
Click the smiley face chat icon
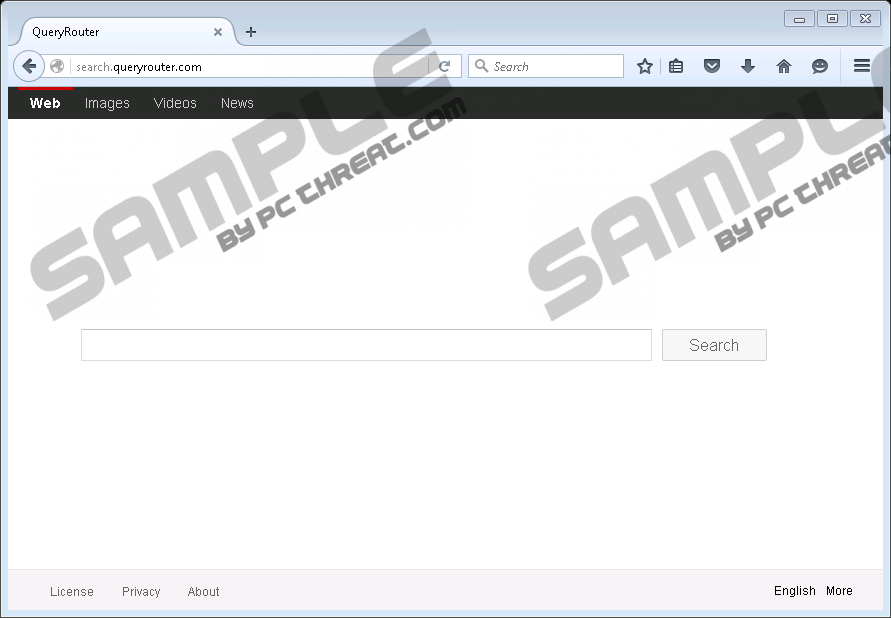(820, 67)
